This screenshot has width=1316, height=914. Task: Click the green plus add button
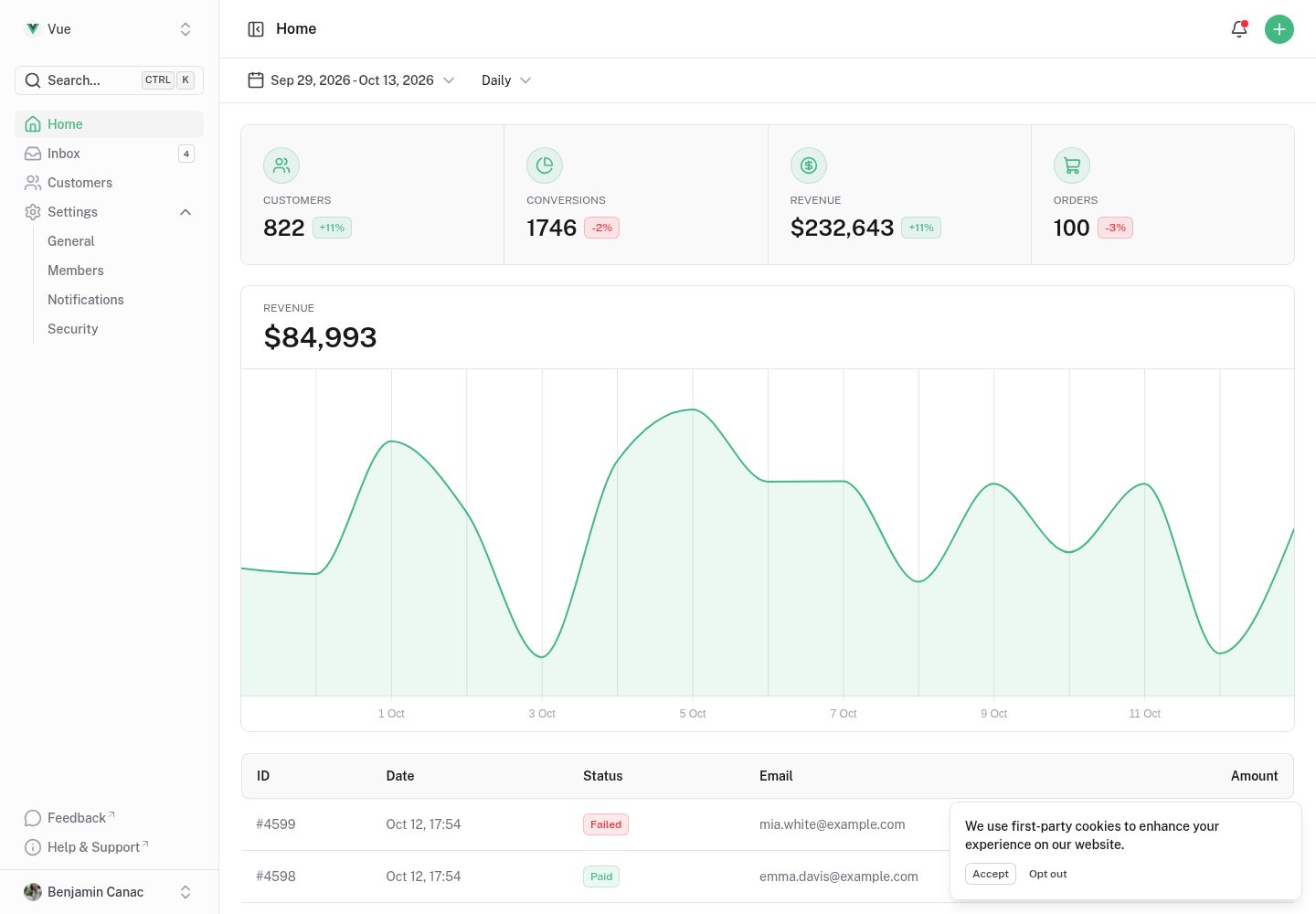1279,29
